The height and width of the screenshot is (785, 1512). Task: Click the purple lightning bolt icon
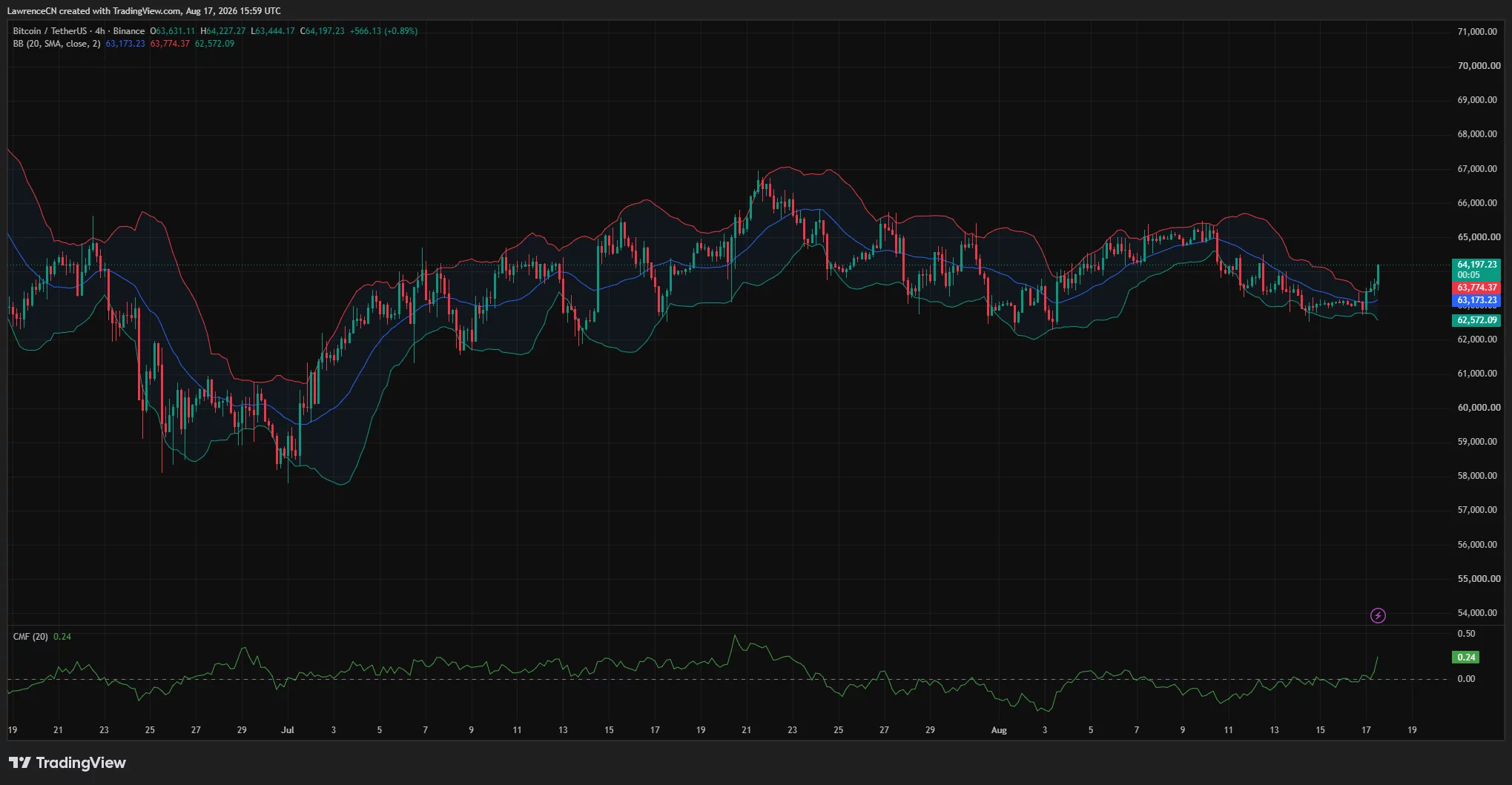tap(1378, 615)
